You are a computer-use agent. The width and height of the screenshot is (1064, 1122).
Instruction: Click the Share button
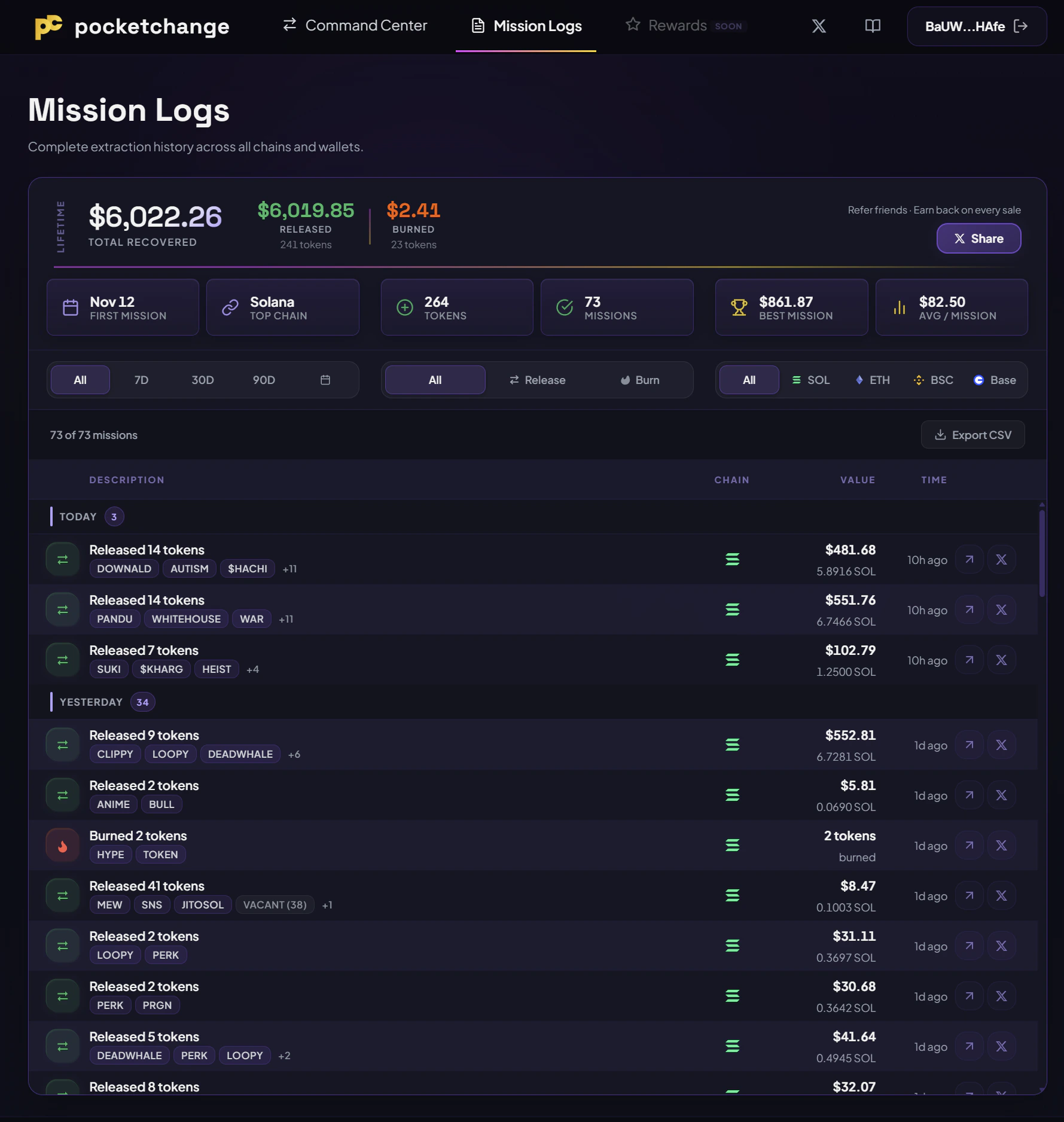point(978,238)
